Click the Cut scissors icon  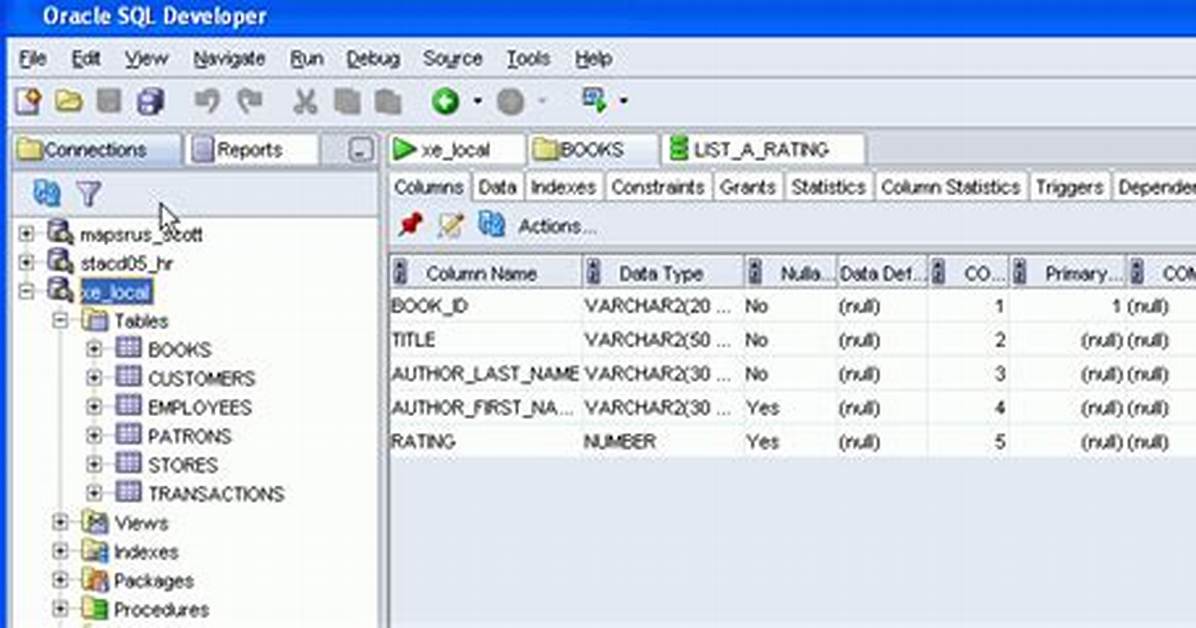click(x=305, y=101)
